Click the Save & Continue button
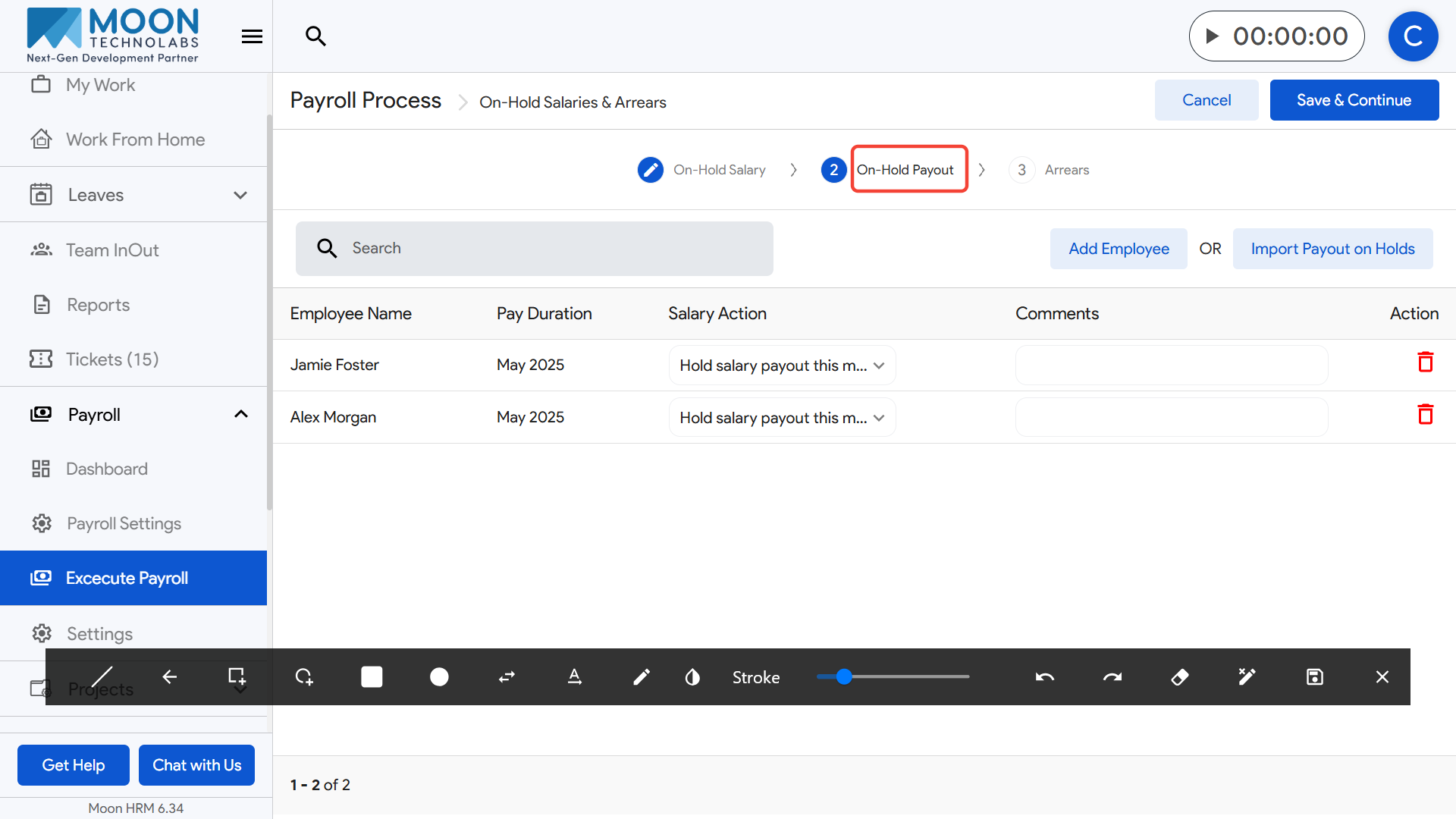Image resolution: width=1456 pixels, height=819 pixels. pos(1354,100)
